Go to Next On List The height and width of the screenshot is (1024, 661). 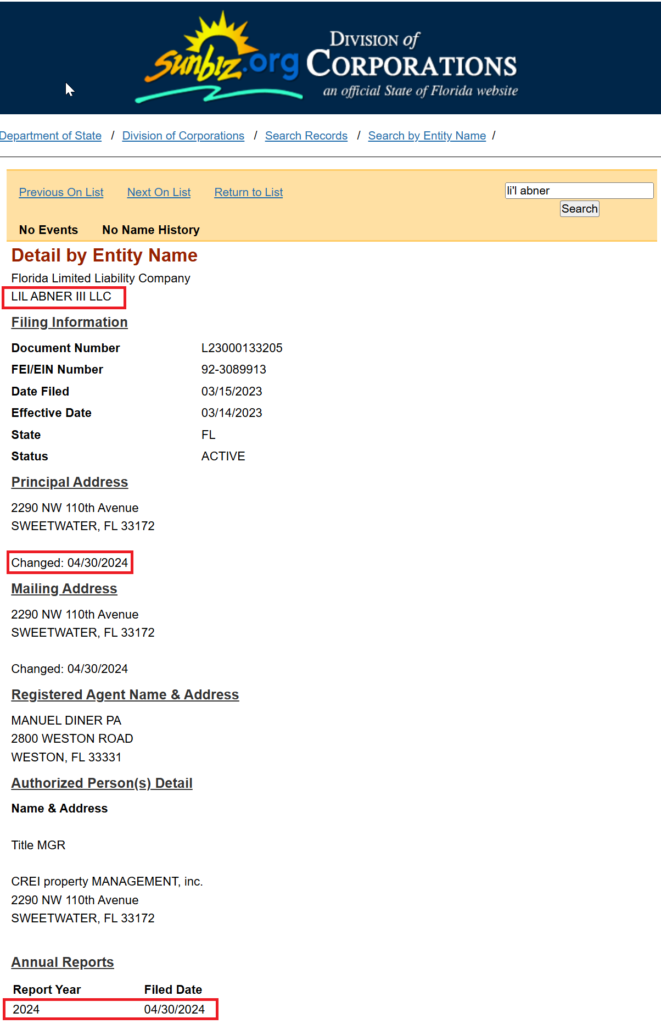(x=159, y=192)
